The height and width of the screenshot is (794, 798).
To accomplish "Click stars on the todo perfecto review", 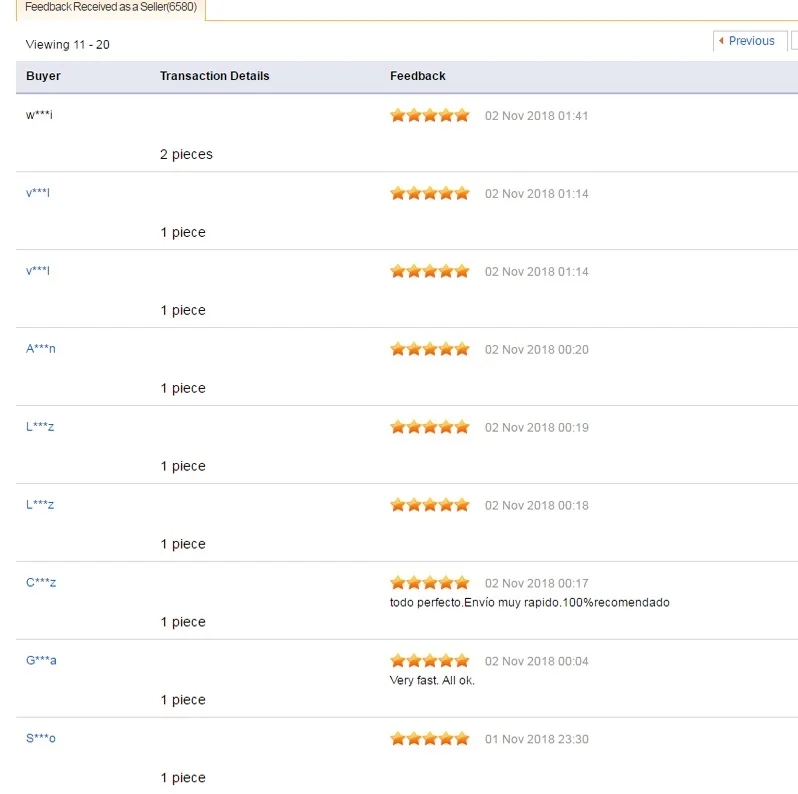I will [x=430, y=583].
